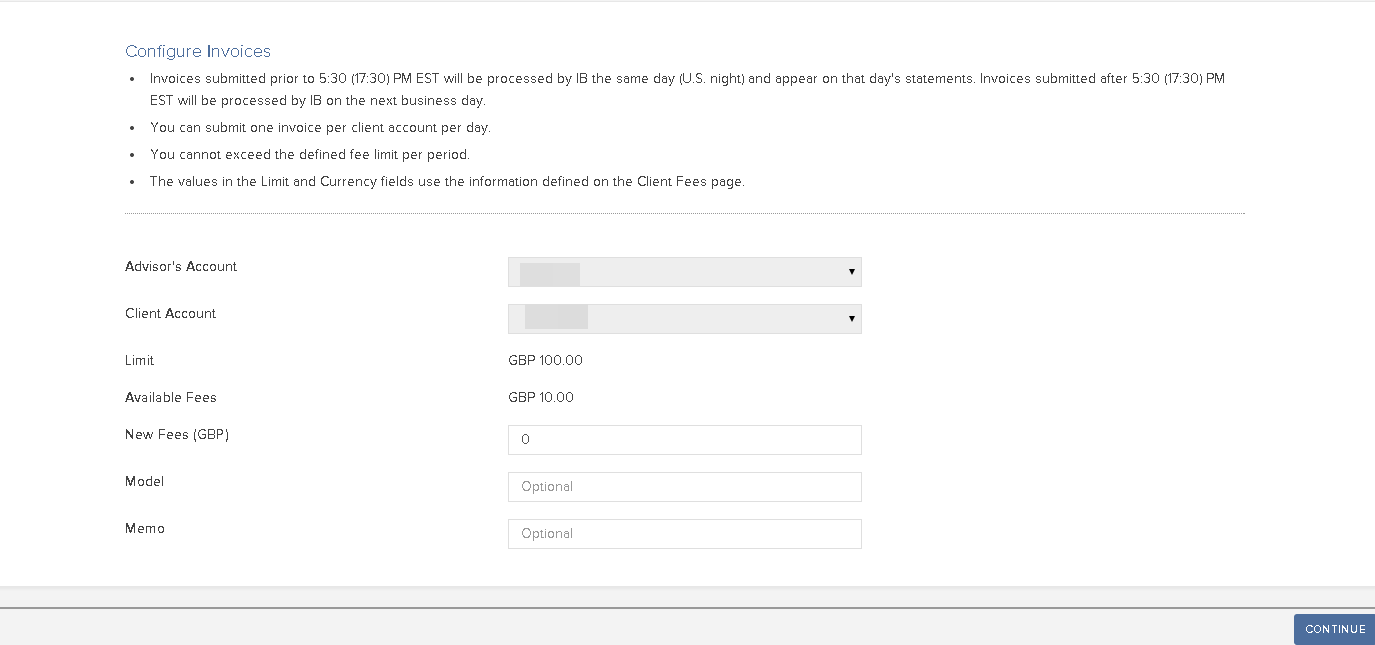This screenshot has width=1375, height=645.
Task: Click the Continue button
Action: pyautogui.click(x=1334, y=629)
